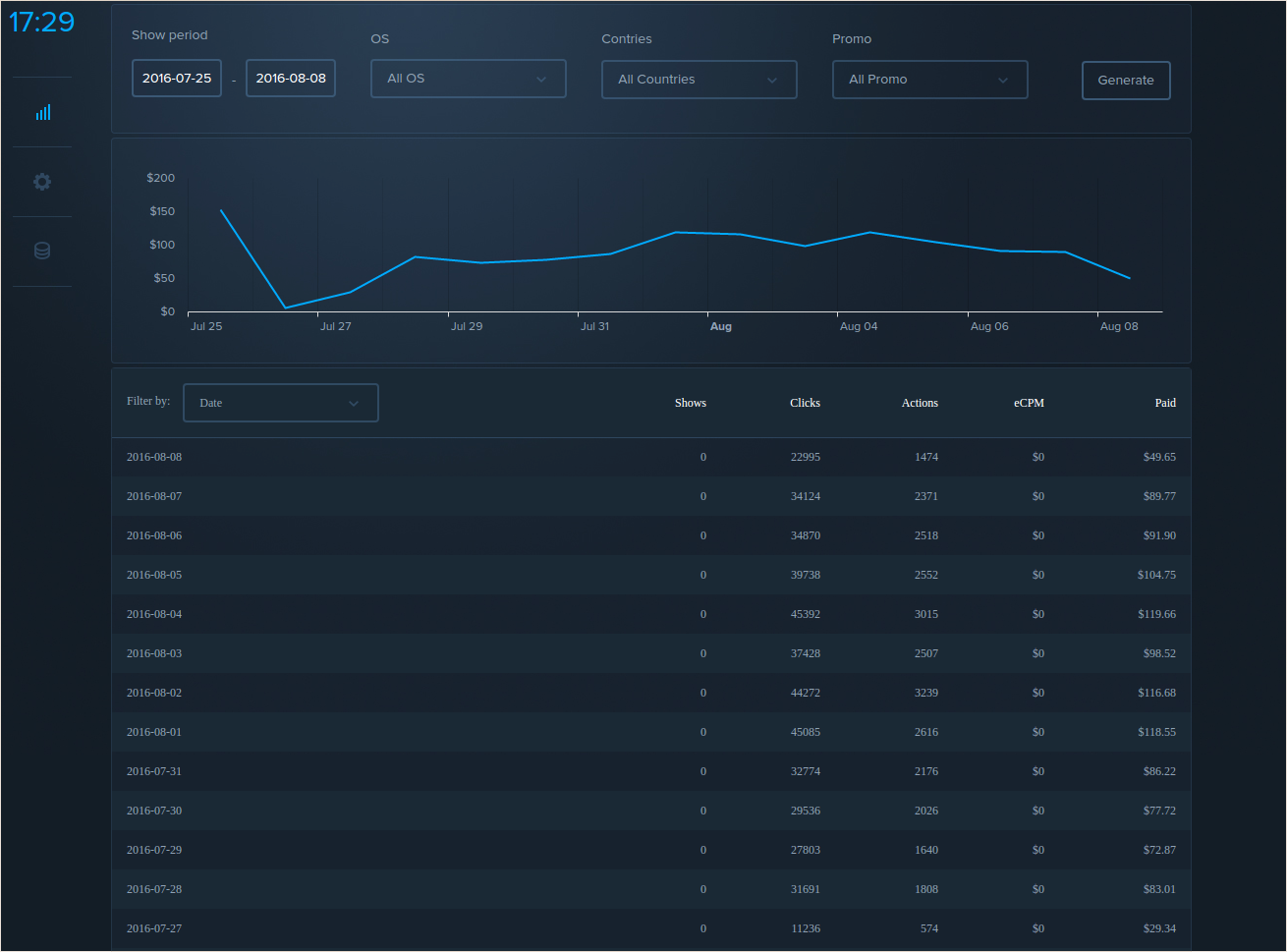Click the $200 y-axis label
1287x952 pixels.
161,178
